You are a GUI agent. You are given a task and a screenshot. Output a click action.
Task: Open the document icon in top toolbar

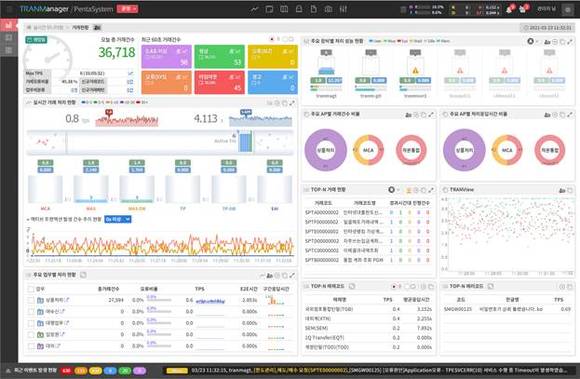tap(314, 9)
